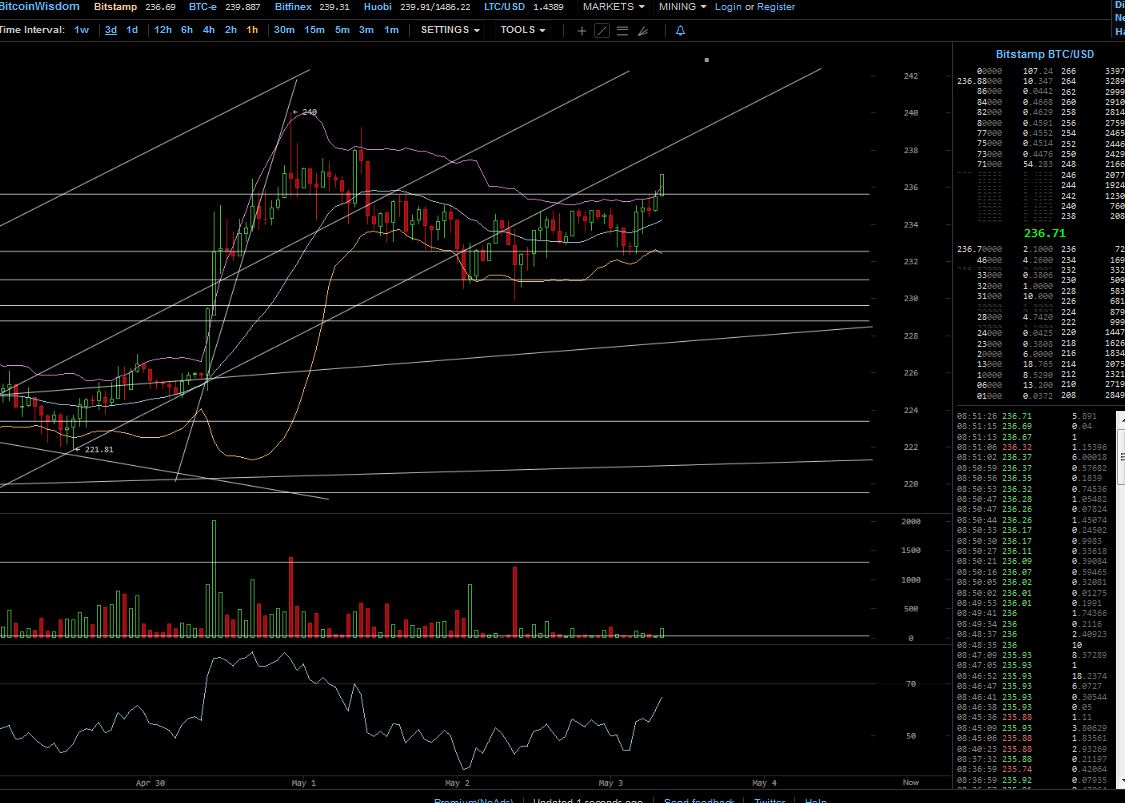
Task: Click the bid order amount 18.765
Action: [1037, 365]
